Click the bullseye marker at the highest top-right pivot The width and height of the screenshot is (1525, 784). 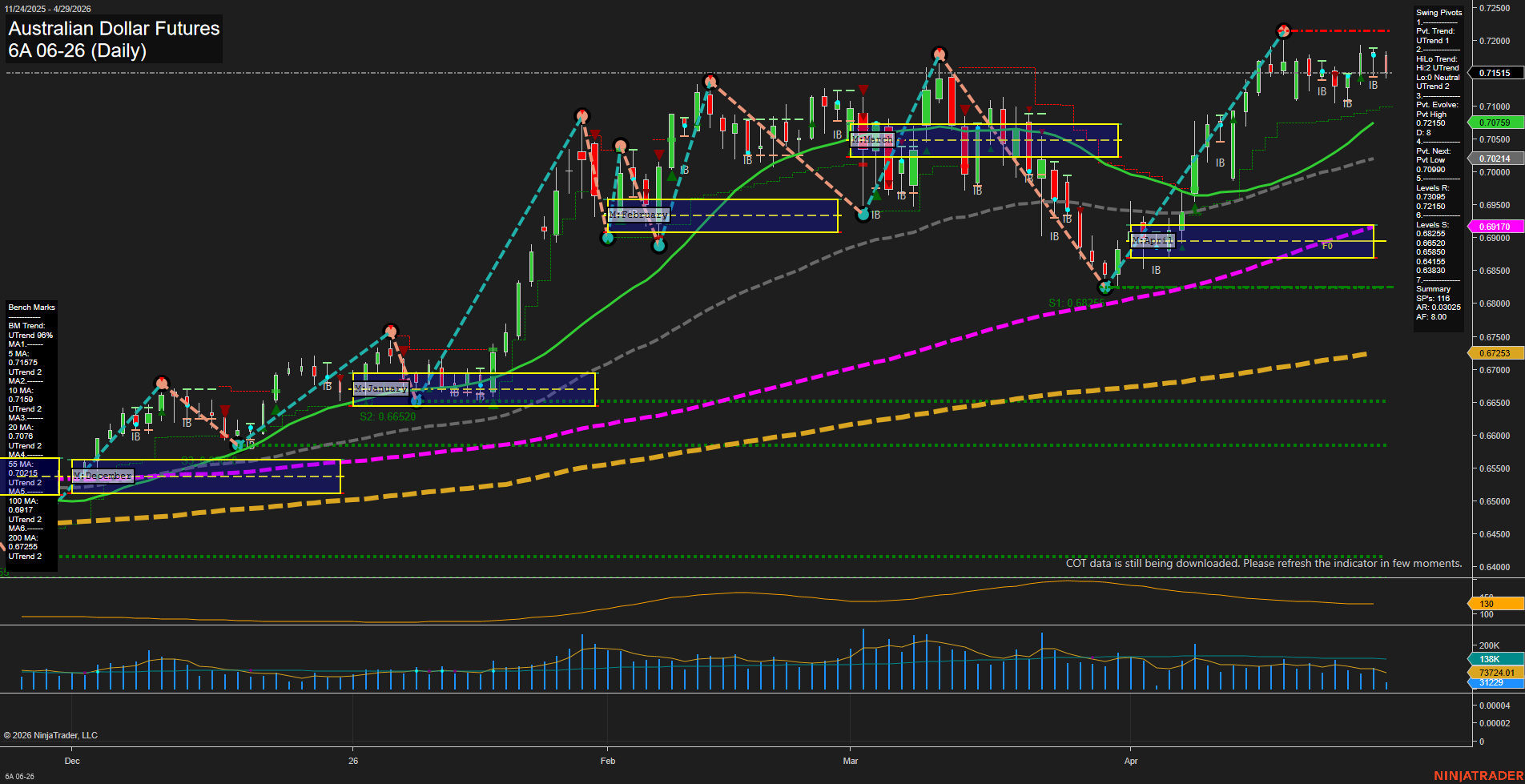pyautogui.click(x=1283, y=32)
